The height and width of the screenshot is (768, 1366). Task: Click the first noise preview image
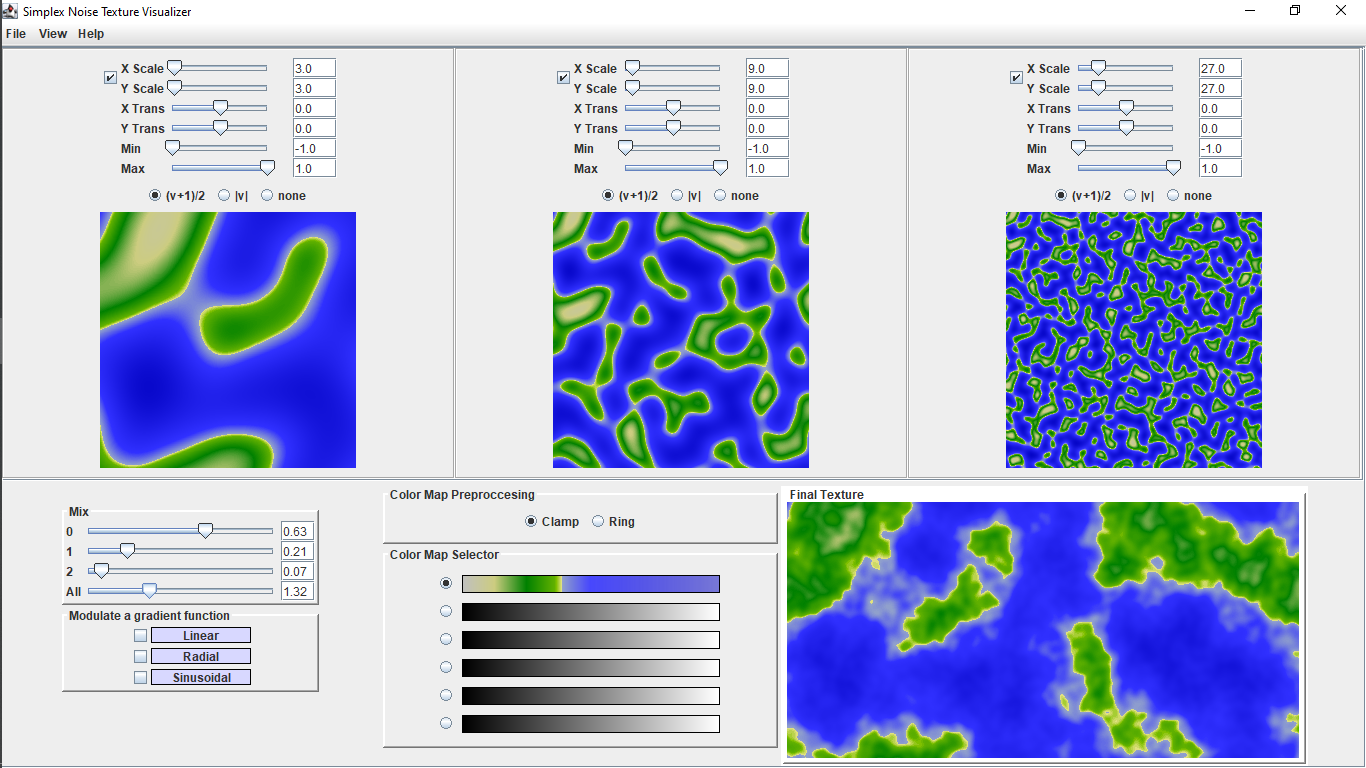[x=228, y=340]
